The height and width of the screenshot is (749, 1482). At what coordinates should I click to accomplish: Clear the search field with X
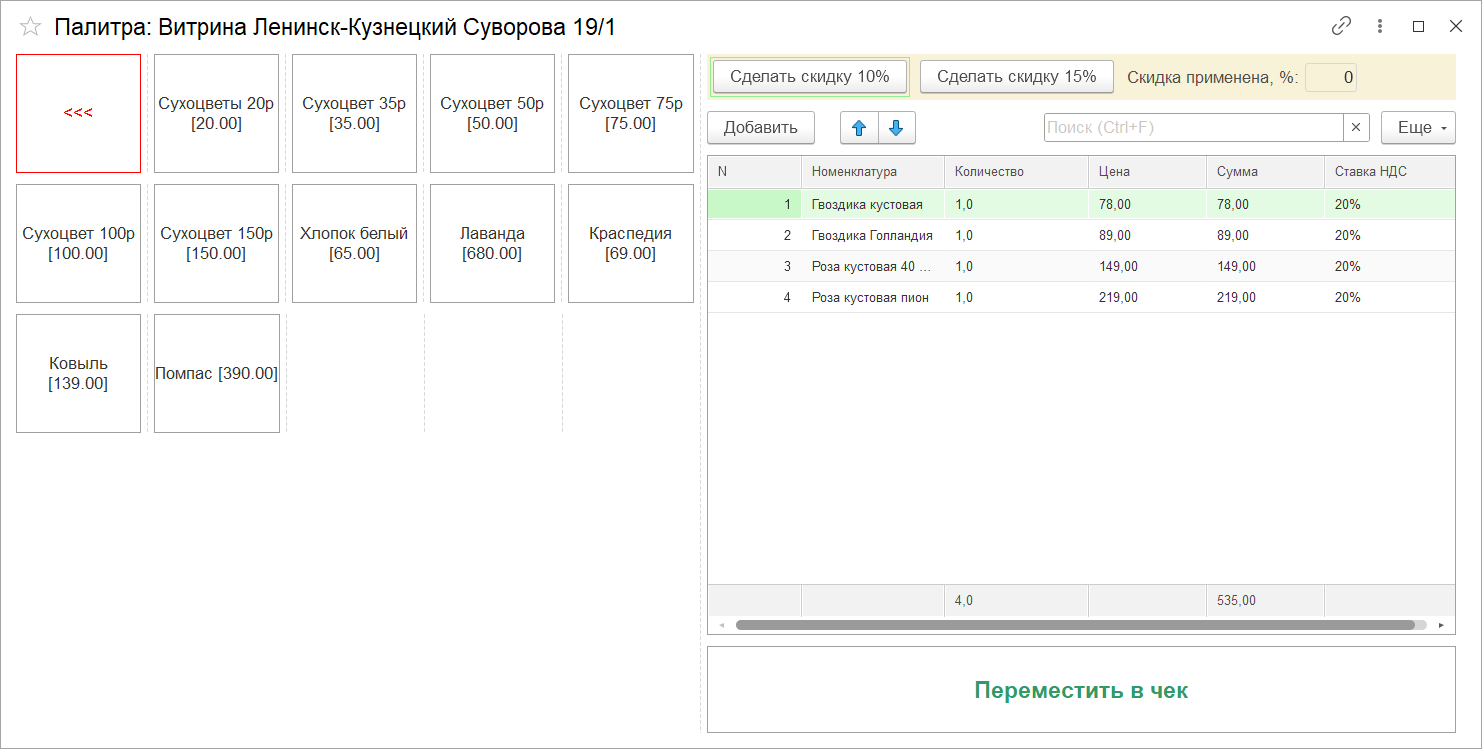pyautogui.click(x=1356, y=128)
